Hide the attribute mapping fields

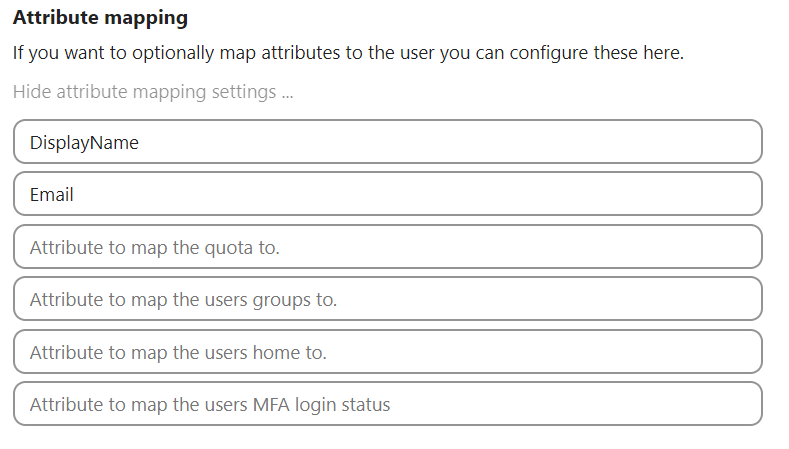pyautogui.click(x=153, y=92)
